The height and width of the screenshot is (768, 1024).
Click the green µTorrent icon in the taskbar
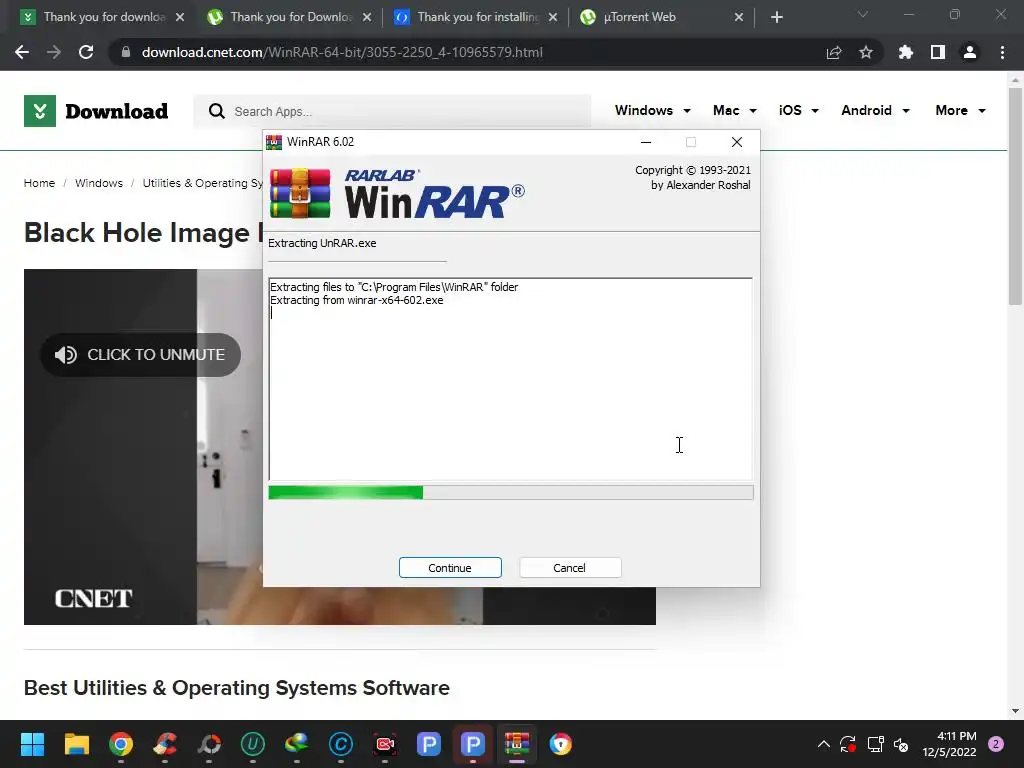click(253, 744)
